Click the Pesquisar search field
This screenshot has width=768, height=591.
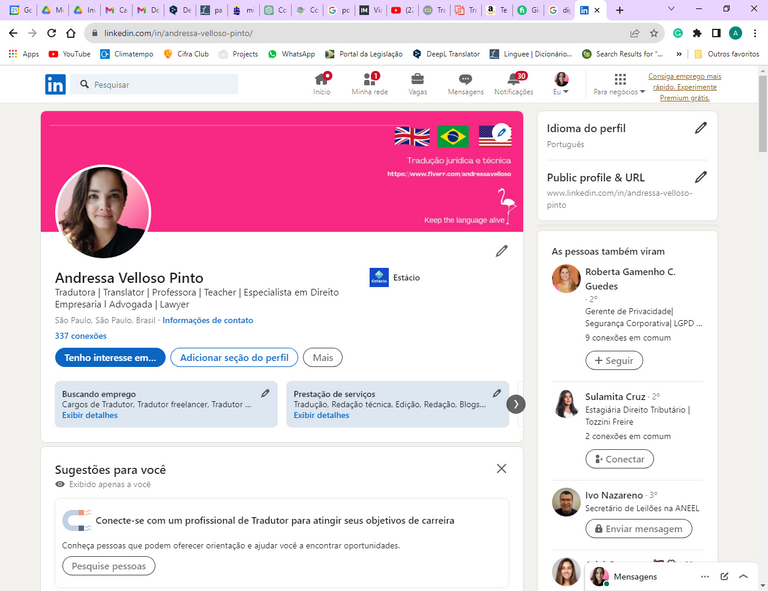pyautogui.click(x=160, y=85)
